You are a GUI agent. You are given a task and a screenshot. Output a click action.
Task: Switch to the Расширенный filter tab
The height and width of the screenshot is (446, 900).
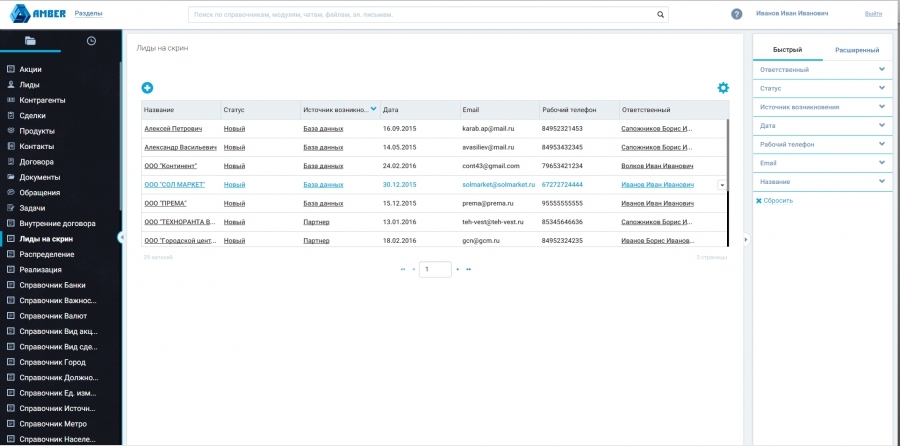(x=856, y=50)
